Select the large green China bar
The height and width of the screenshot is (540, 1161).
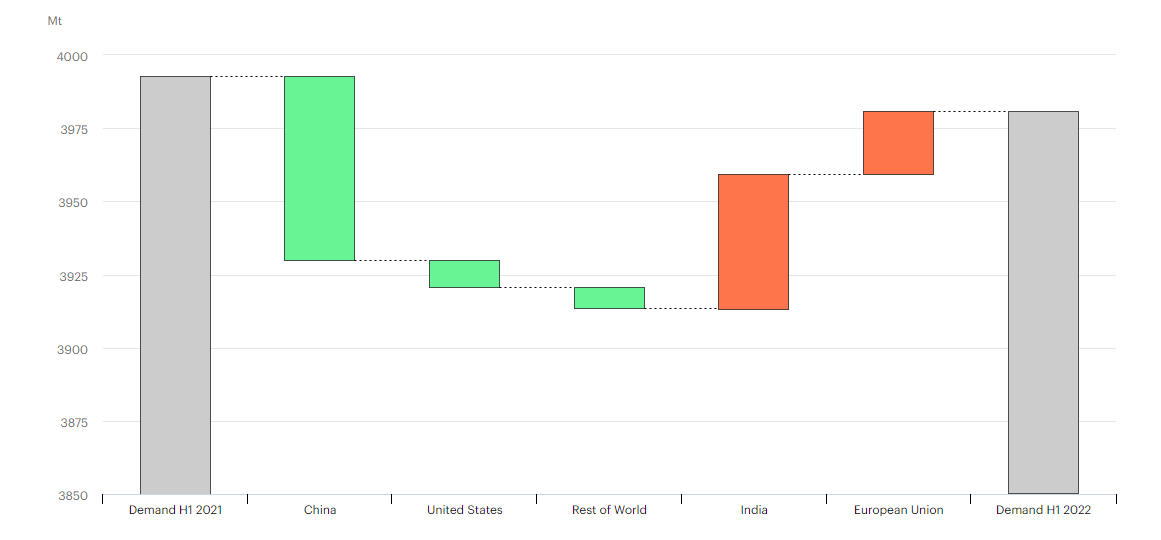(319, 168)
